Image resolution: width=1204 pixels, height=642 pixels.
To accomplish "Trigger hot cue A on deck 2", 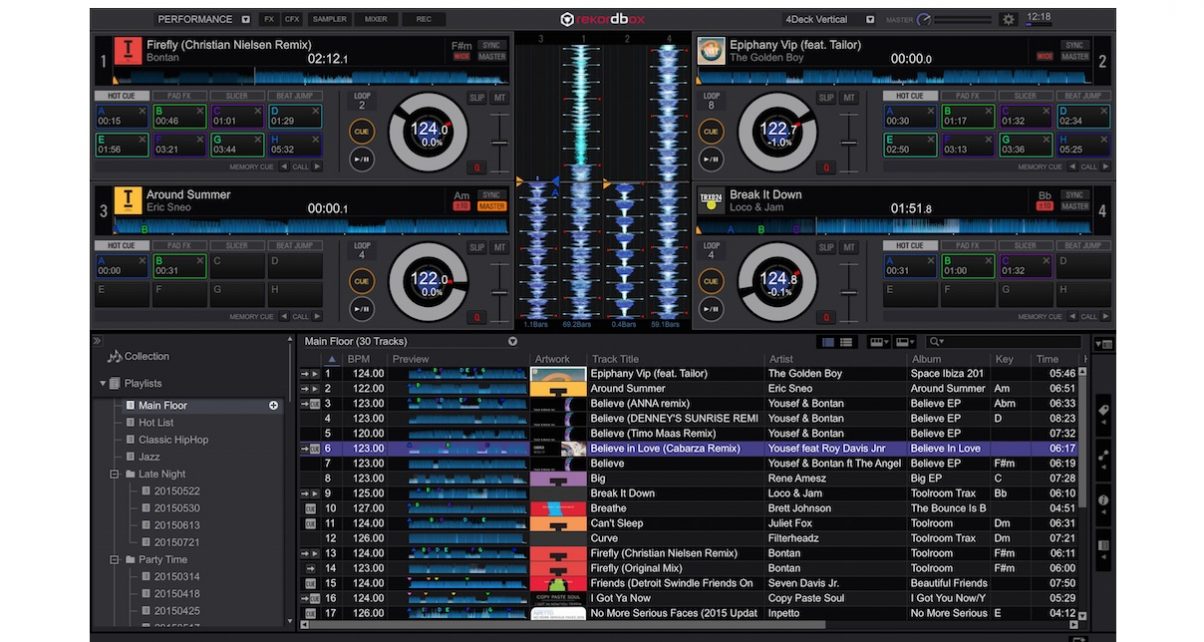I will click(908, 116).
